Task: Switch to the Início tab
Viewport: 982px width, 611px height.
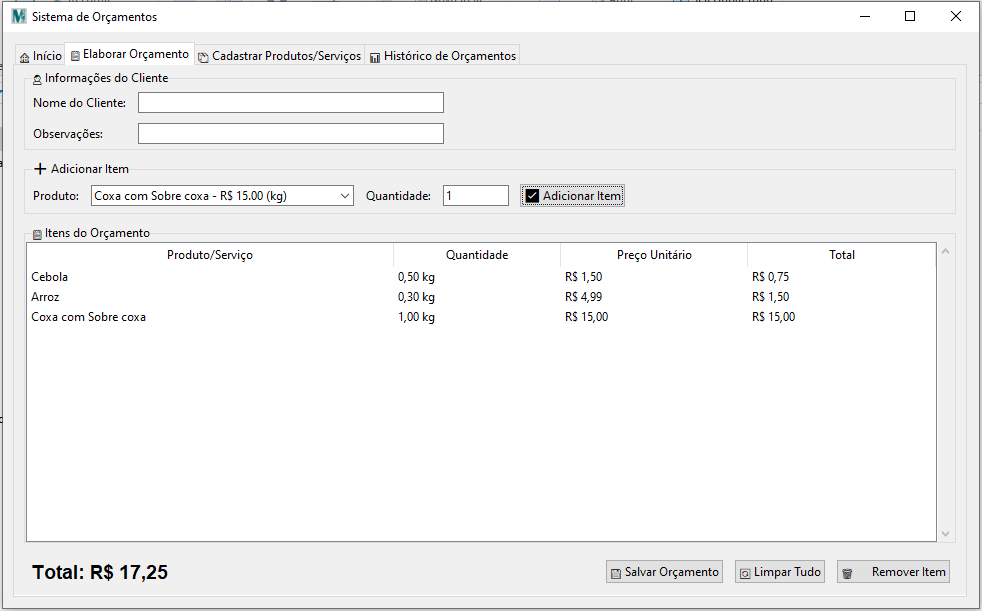Action: coord(40,57)
